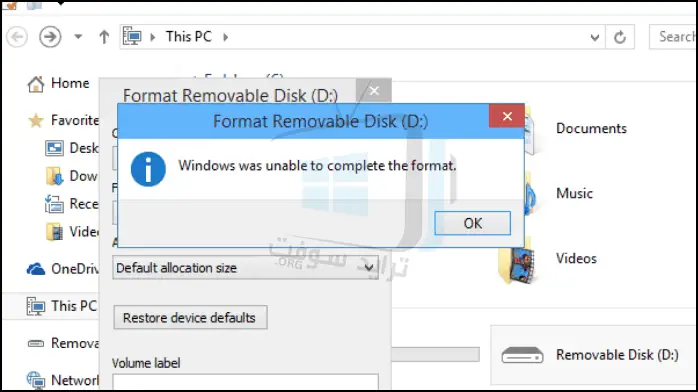This screenshot has height=392, width=698.
Task: Click the This PC breadcrumb in the address bar
Action: click(189, 36)
